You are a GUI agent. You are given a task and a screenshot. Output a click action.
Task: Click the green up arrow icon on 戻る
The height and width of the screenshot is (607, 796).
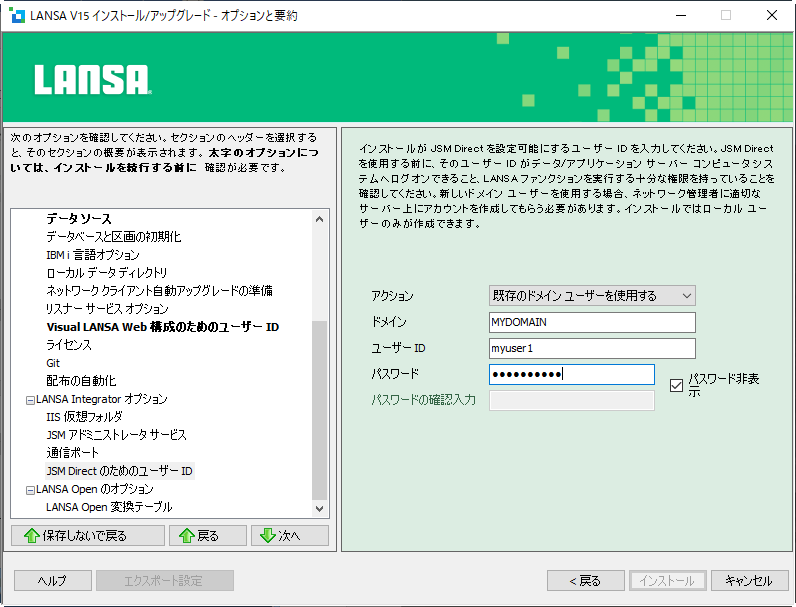click(187, 535)
